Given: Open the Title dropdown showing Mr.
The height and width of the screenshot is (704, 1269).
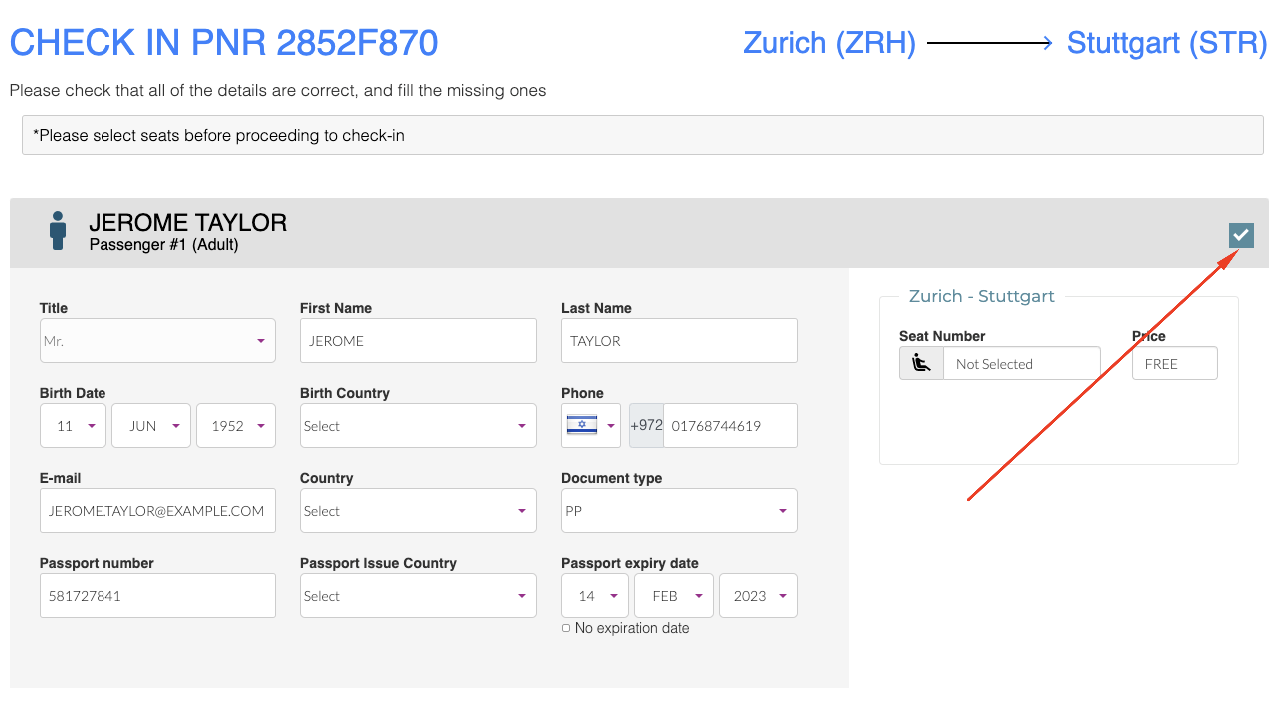Looking at the screenshot, I should (x=158, y=341).
